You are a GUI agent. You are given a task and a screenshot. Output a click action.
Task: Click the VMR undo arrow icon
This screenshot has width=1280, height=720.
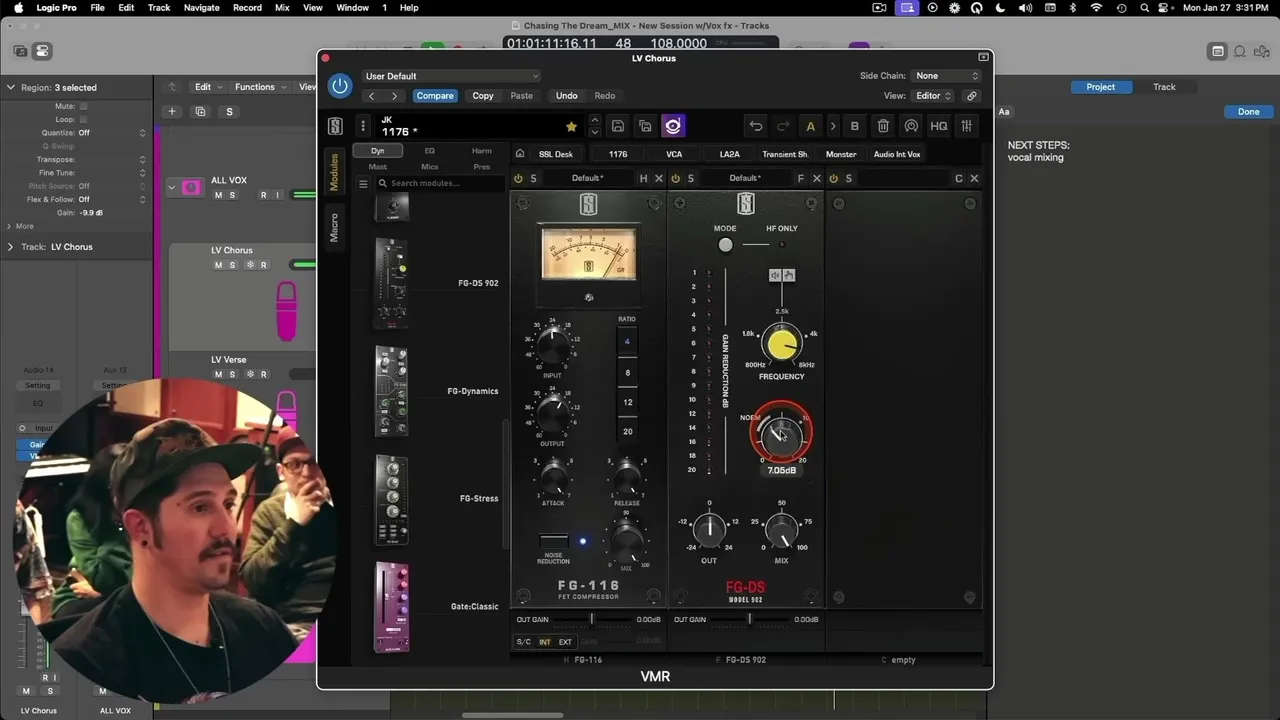coord(756,126)
